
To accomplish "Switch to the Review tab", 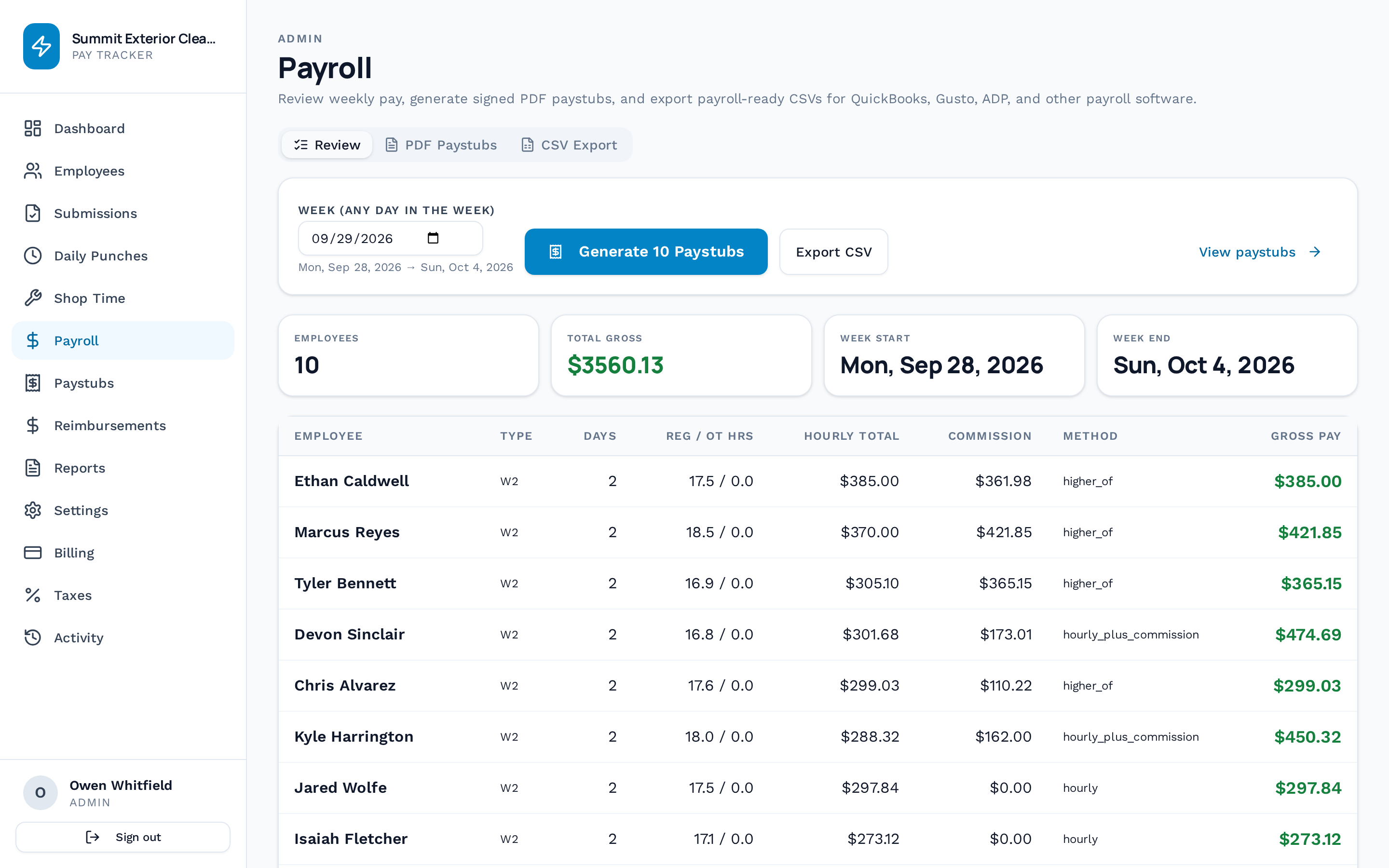I will (x=327, y=145).
